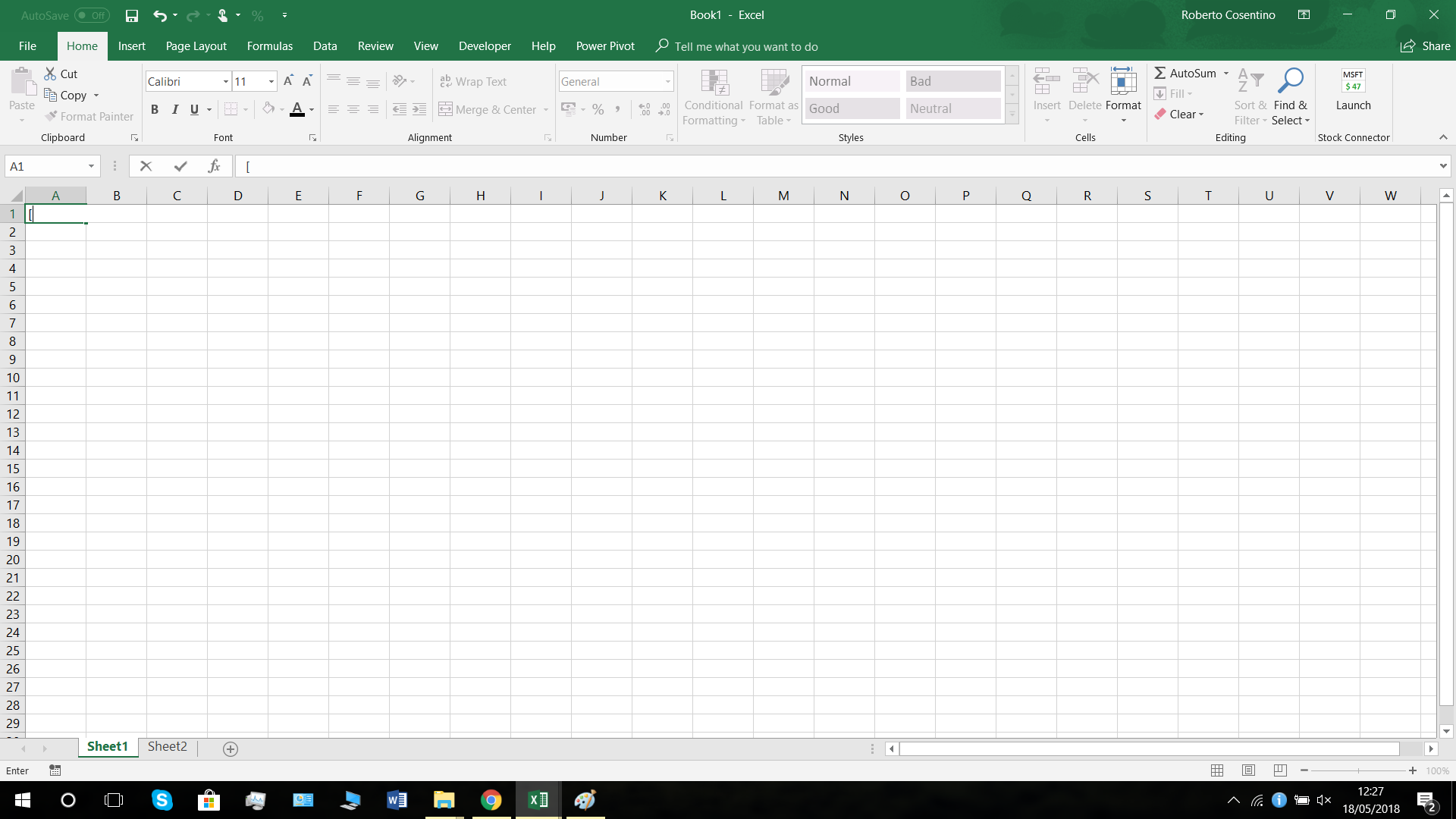The image size is (1456, 819).
Task: Toggle Wrap Text on selected cell
Action: click(473, 81)
